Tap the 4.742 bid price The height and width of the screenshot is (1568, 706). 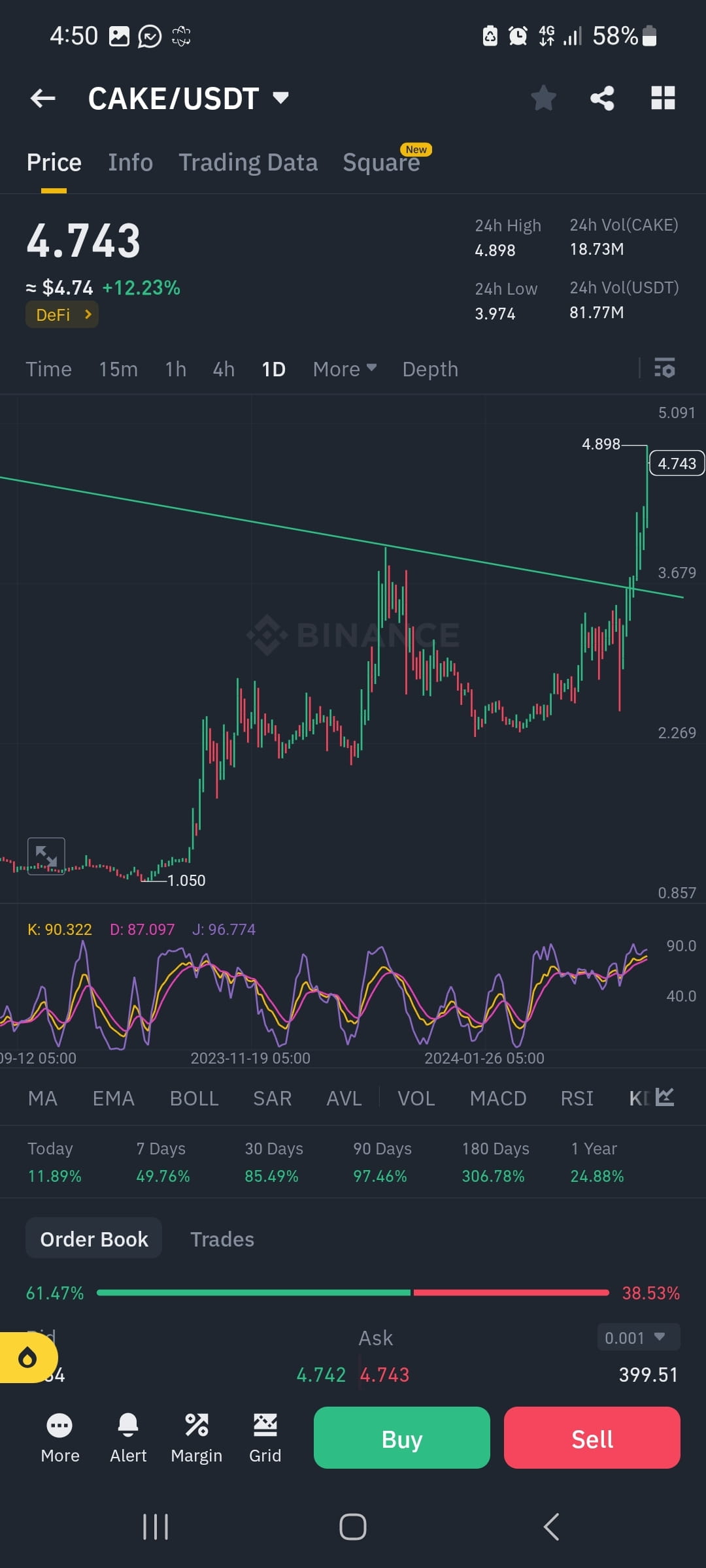[x=321, y=1375]
